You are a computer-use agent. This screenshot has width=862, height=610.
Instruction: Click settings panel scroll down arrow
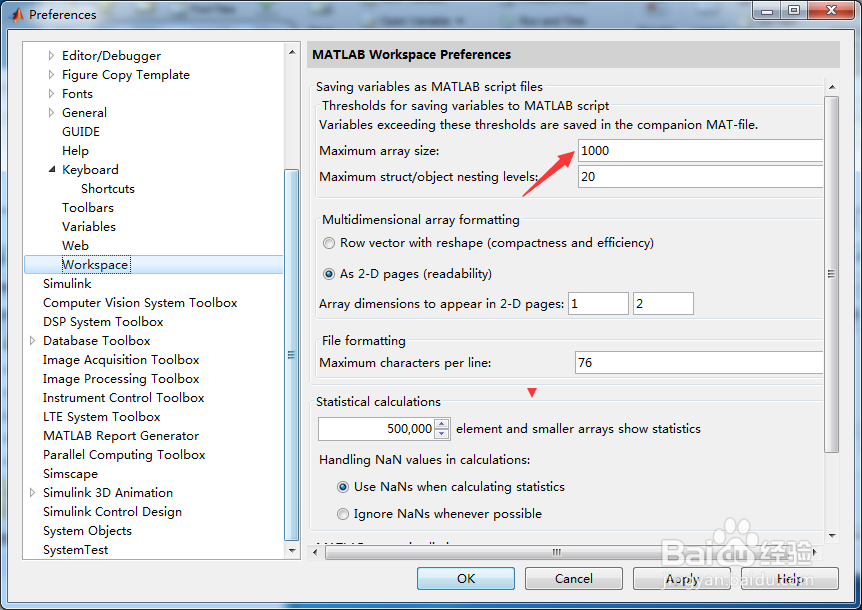[x=832, y=535]
